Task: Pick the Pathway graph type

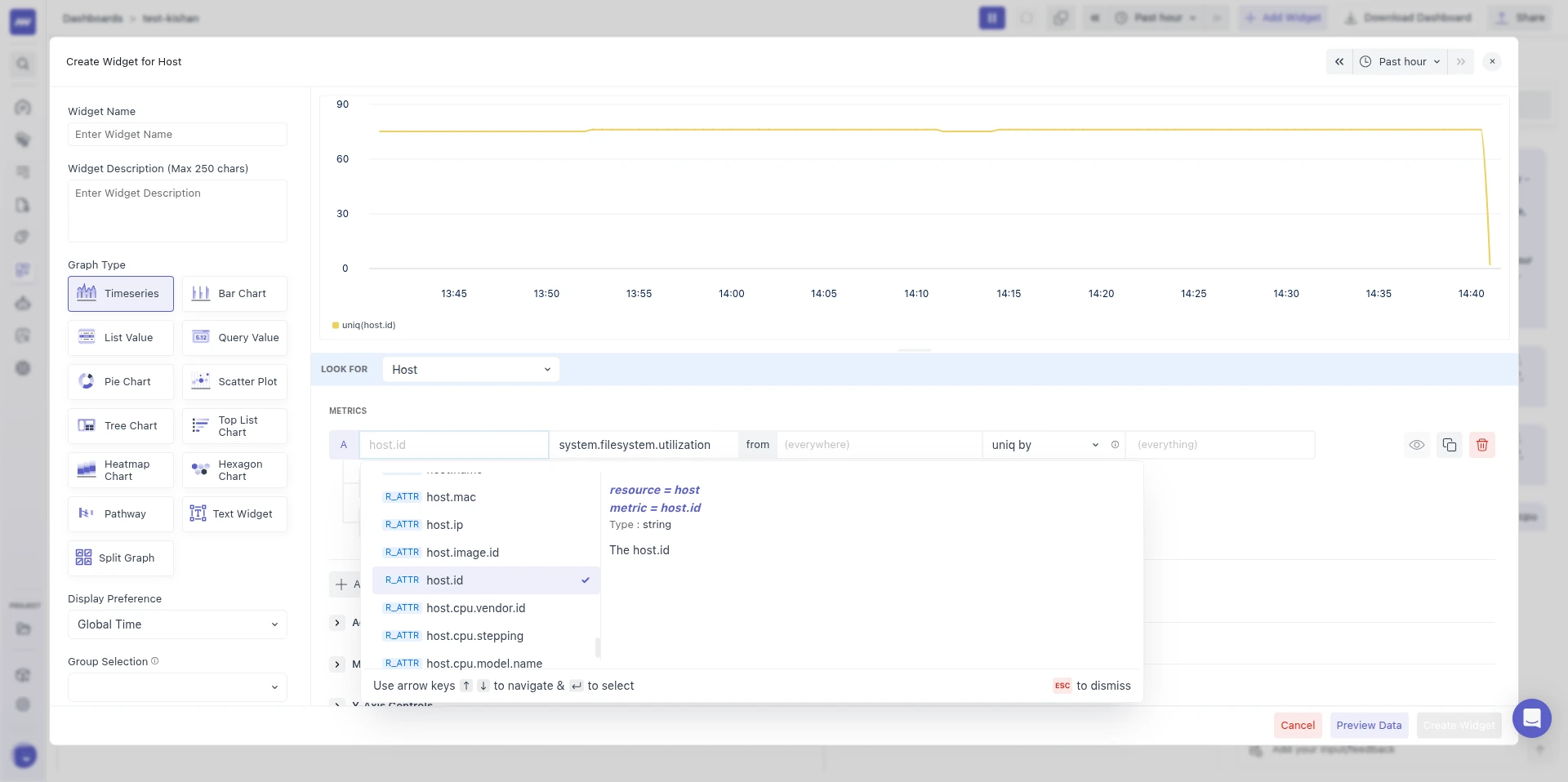Action: [x=121, y=514]
